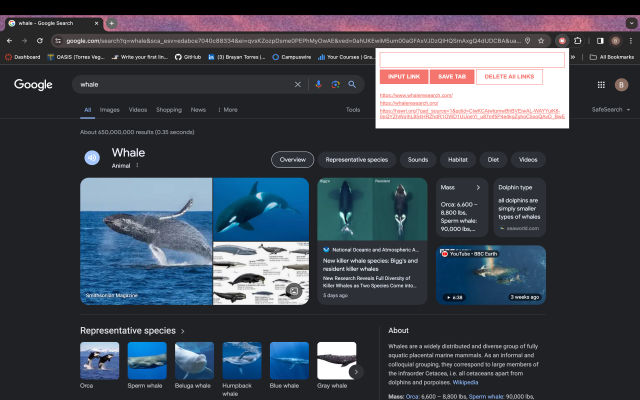Select the Habitat chip

pyautogui.click(x=458, y=160)
